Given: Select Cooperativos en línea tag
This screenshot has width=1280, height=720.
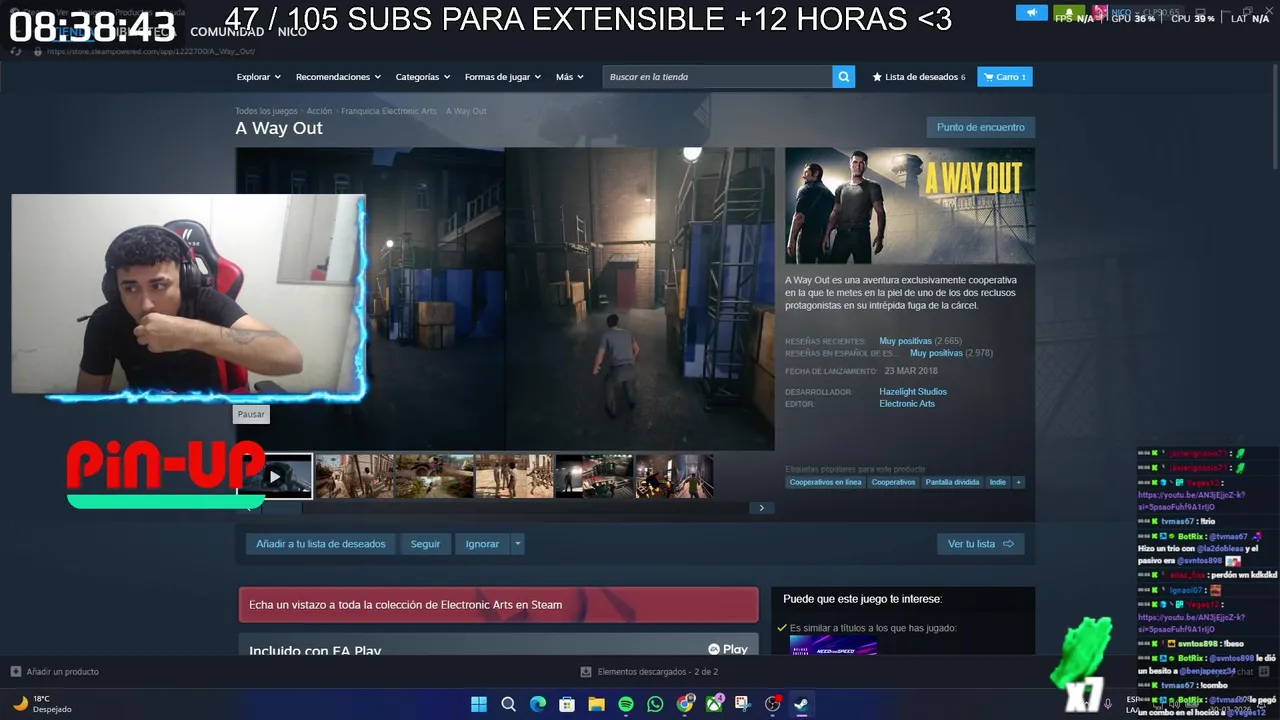Looking at the screenshot, I should 825,482.
